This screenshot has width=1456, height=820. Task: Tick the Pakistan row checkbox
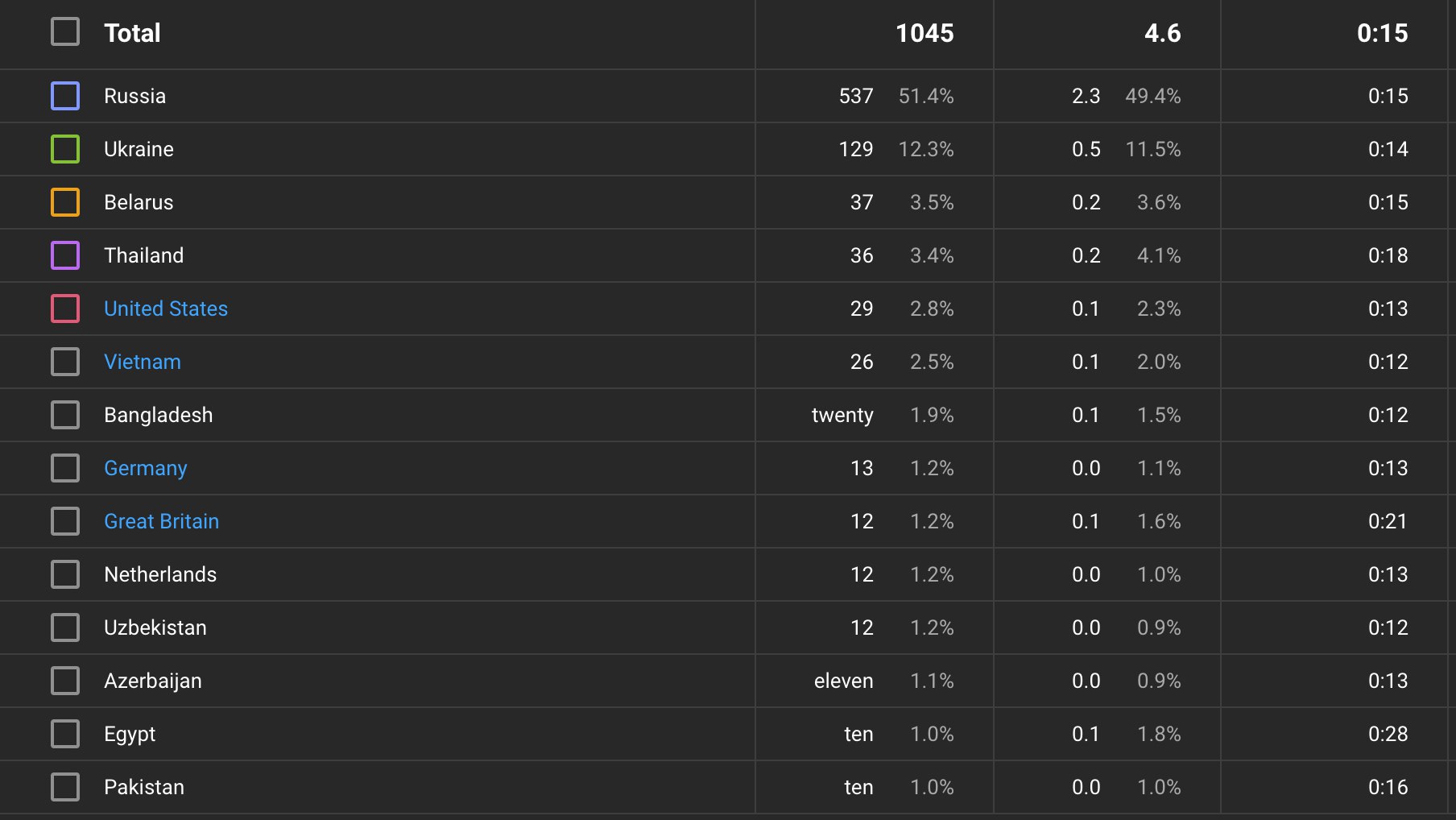click(x=65, y=787)
